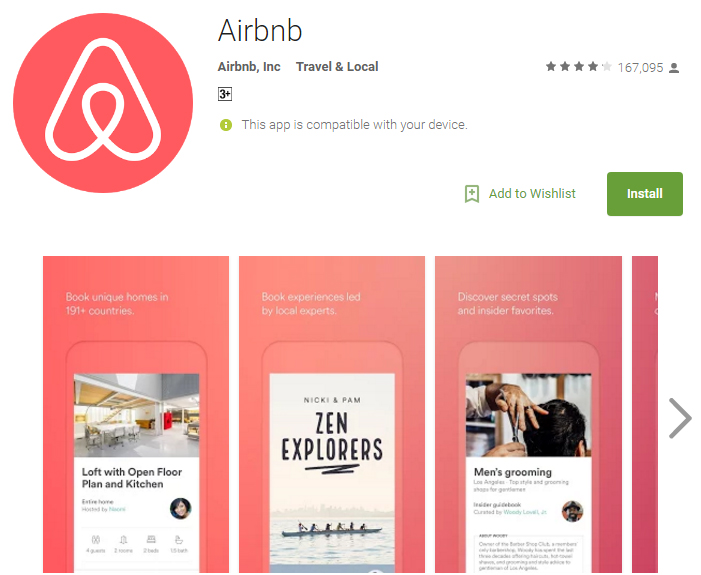Add to Wishlist link
Image resolution: width=701 pixels, height=575 pixels.
532,194
